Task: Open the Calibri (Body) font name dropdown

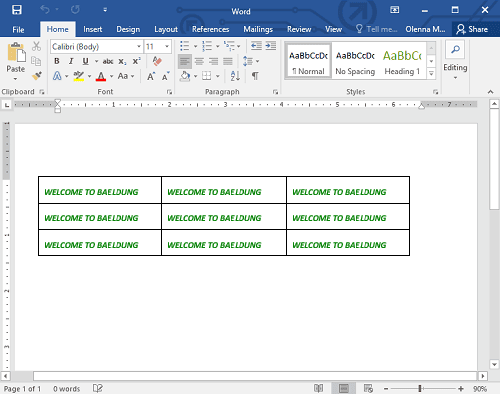Action: pyautogui.click(x=139, y=47)
